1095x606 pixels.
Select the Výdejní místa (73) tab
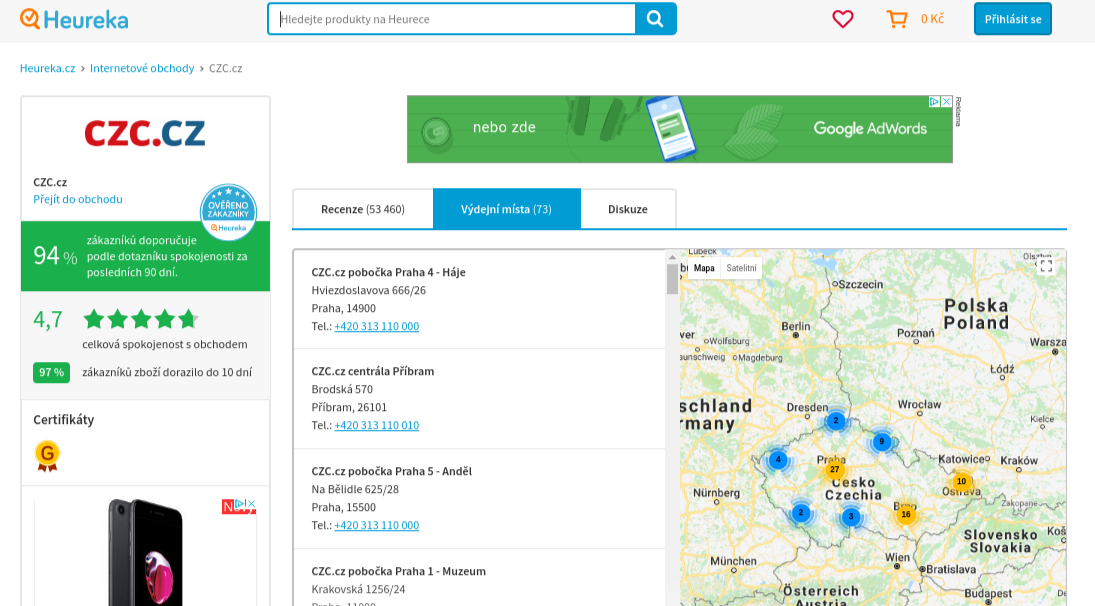(x=506, y=209)
